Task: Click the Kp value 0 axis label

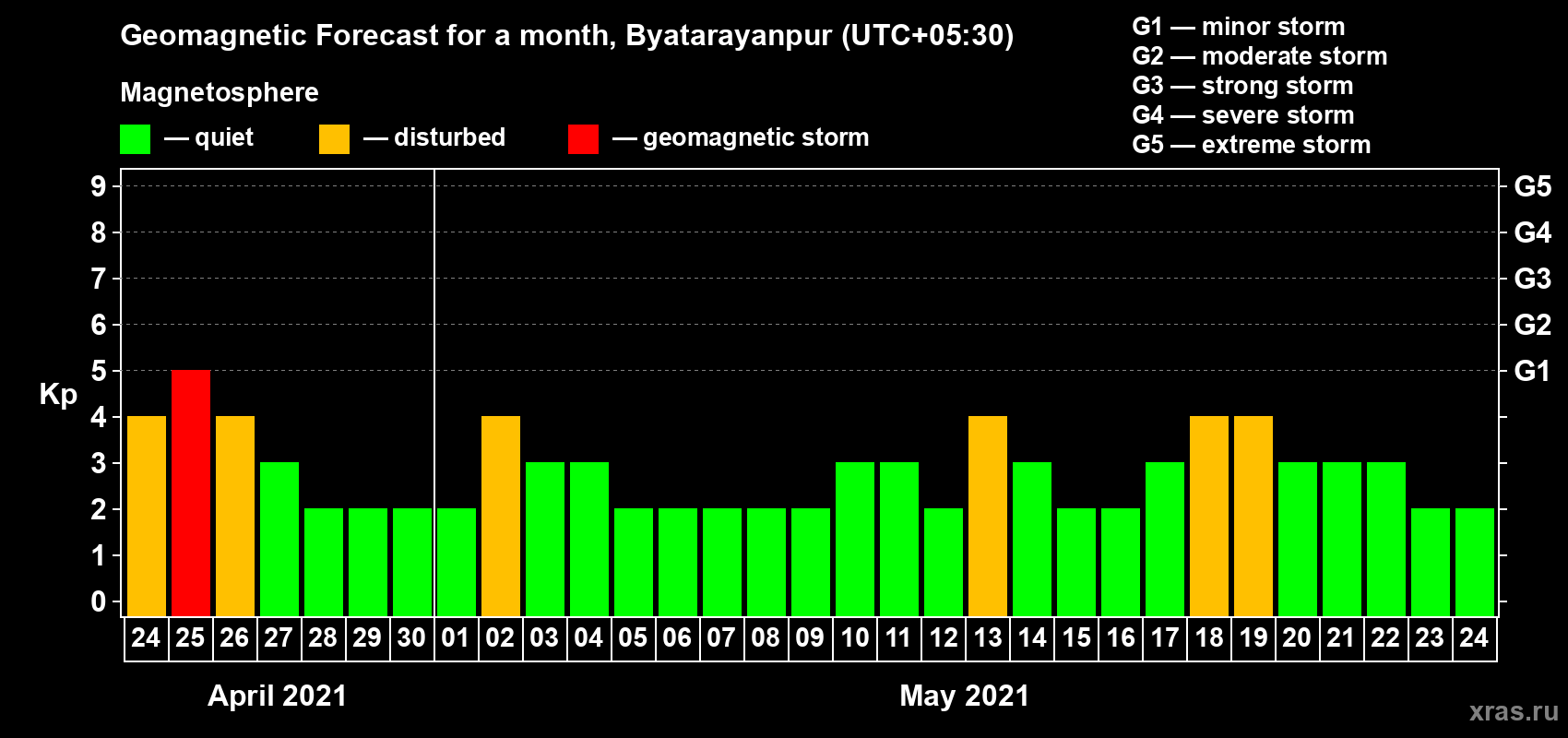Action: pyautogui.click(x=99, y=601)
